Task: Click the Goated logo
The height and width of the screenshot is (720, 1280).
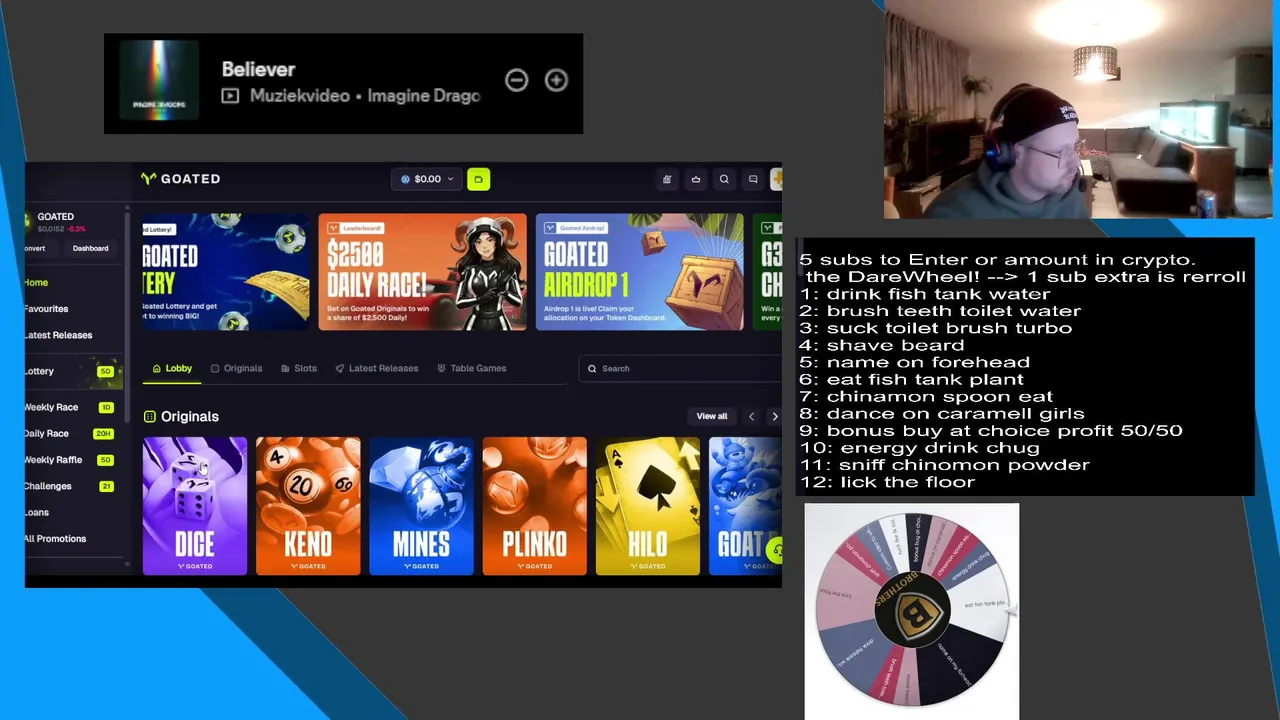Action: [181, 179]
